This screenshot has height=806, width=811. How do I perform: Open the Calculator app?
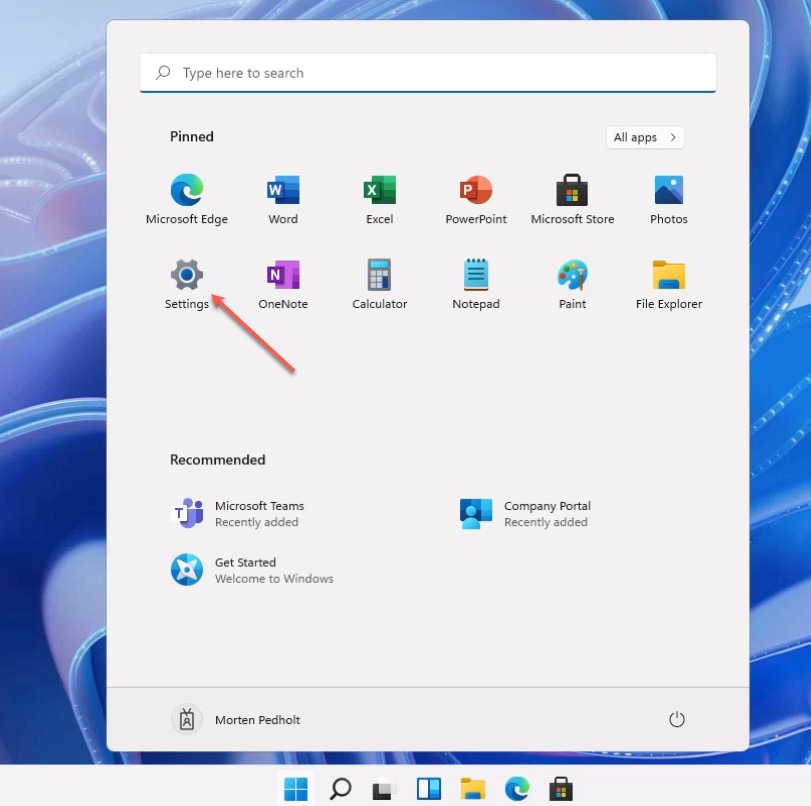click(380, 284)
